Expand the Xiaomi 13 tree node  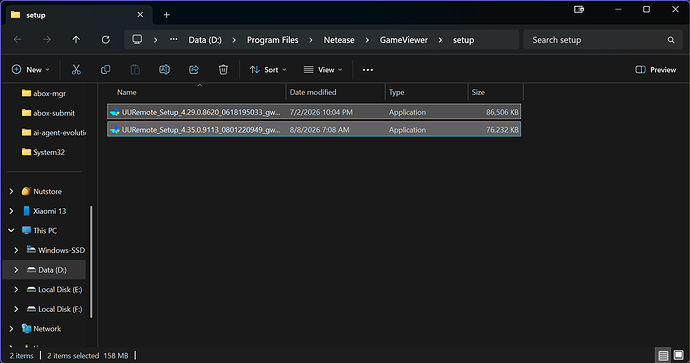point(11,211)
